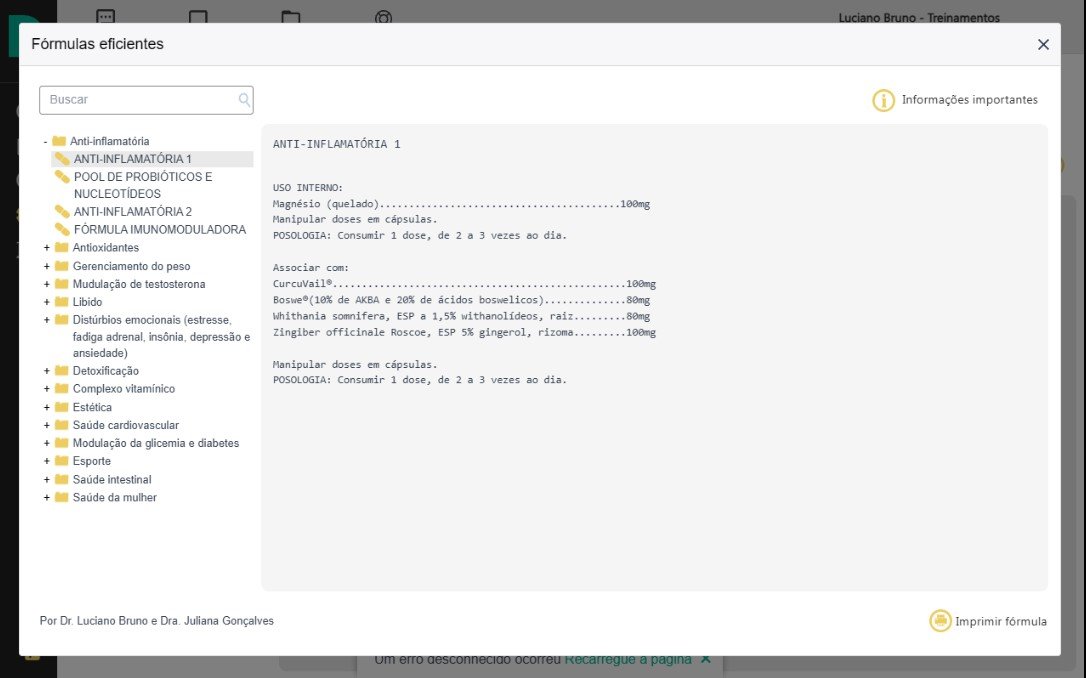Open the Informações importantes link
Viewport: 1086px width, 678px height.
(x=970, y=100)
